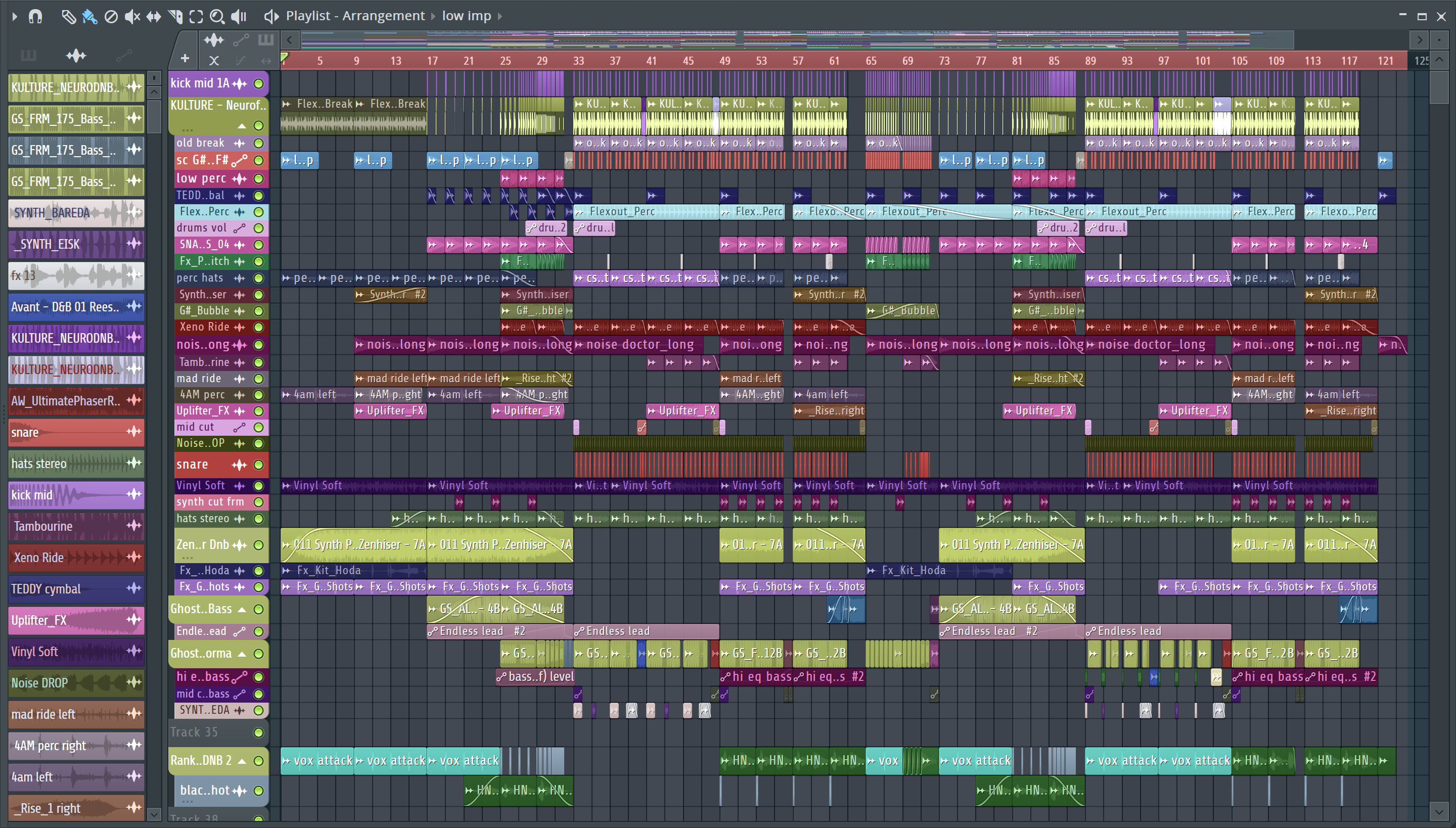Click the automation icon on the drums vol track

240,228
